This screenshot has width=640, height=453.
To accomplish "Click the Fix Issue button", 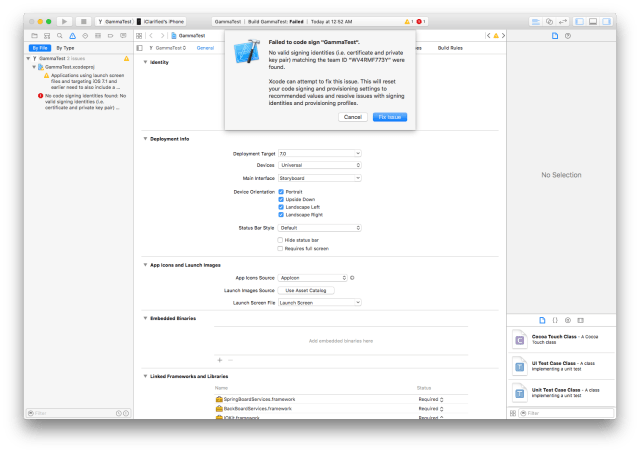I will [x=390, y=117].
